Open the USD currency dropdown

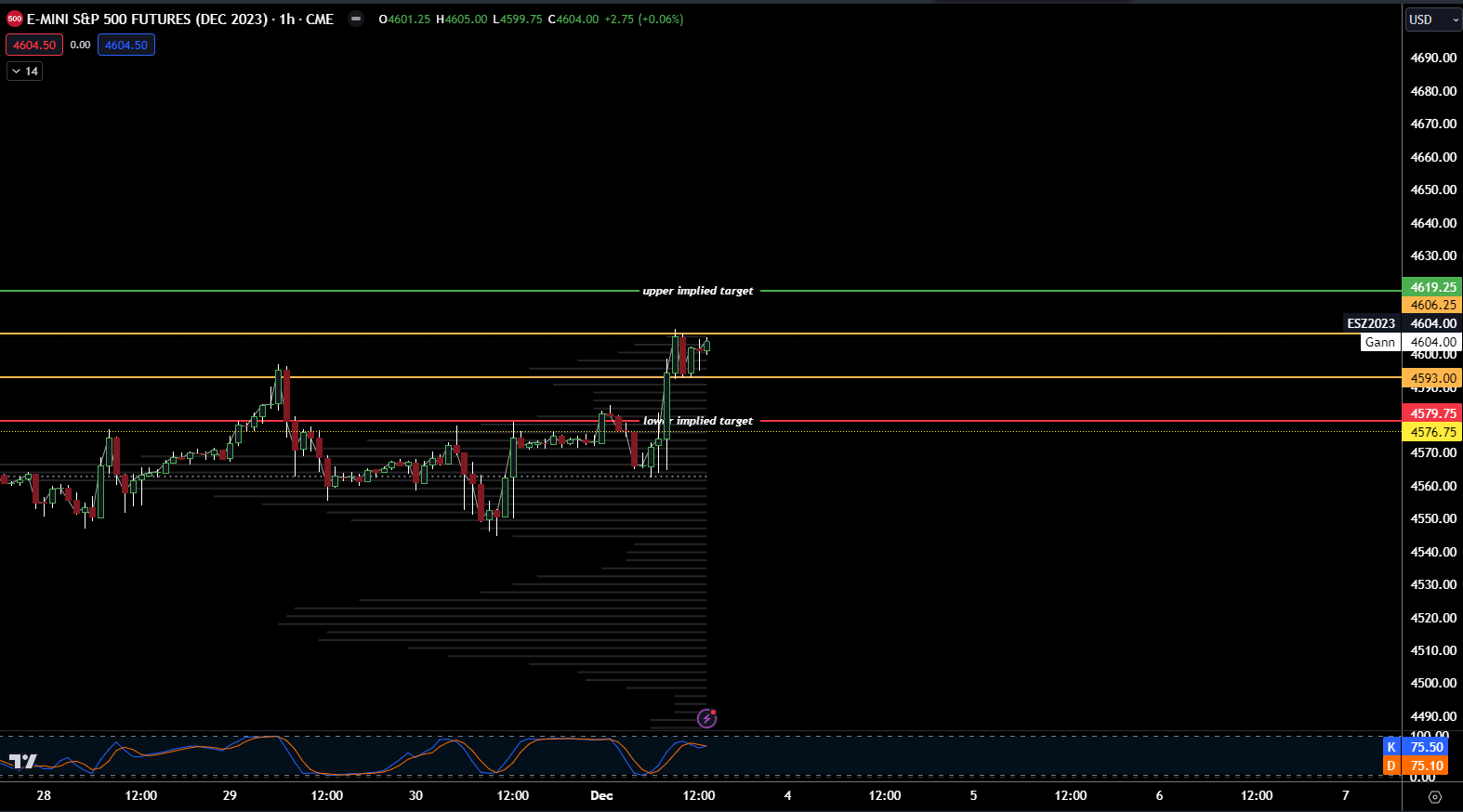point(1433,20)
